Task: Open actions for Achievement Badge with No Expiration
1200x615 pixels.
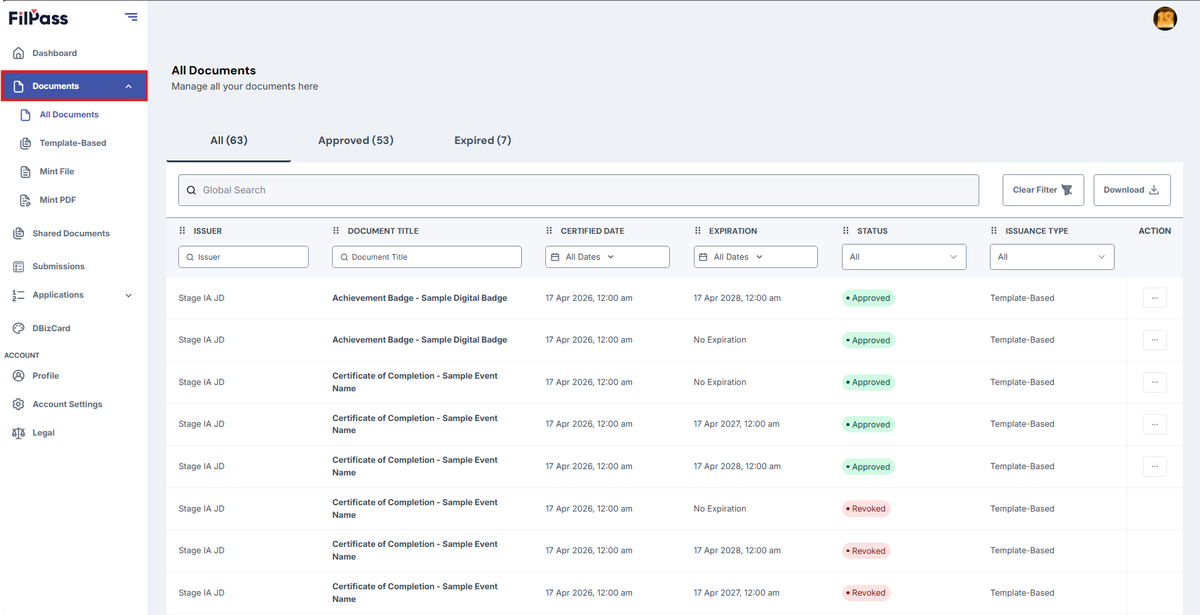Action: coord(1154,340)
